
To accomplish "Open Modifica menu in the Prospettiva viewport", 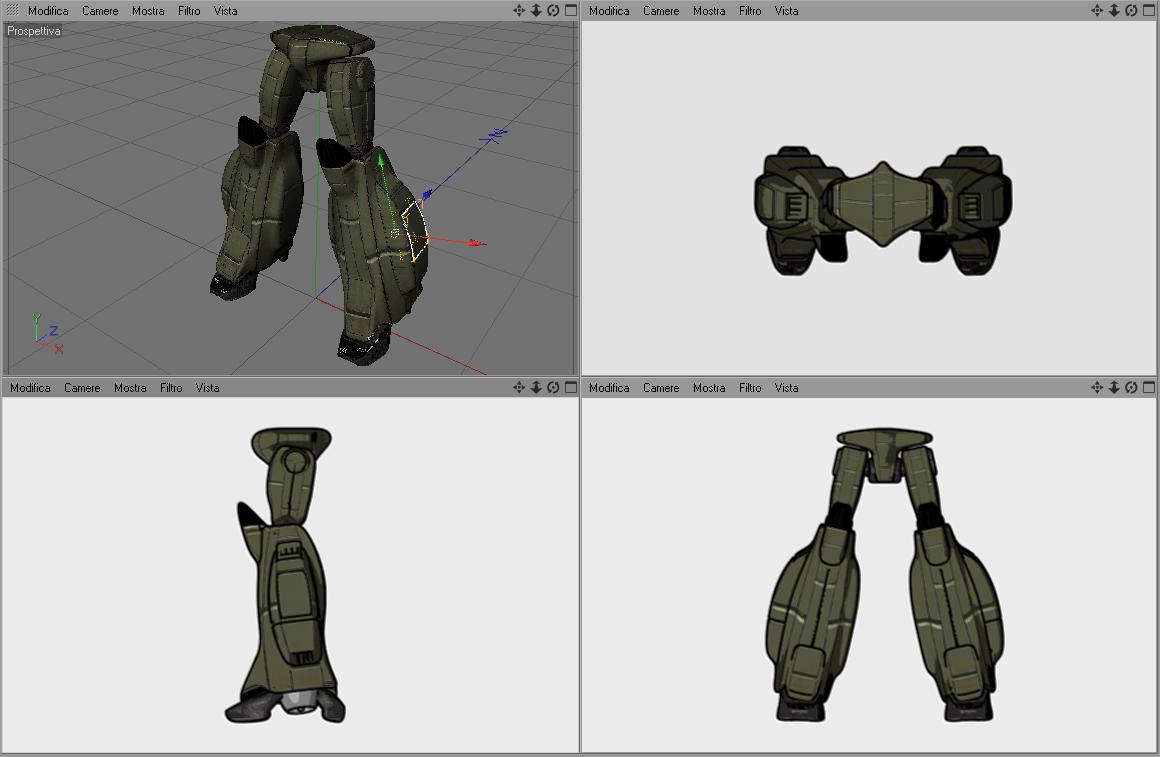I will point(48,10).
